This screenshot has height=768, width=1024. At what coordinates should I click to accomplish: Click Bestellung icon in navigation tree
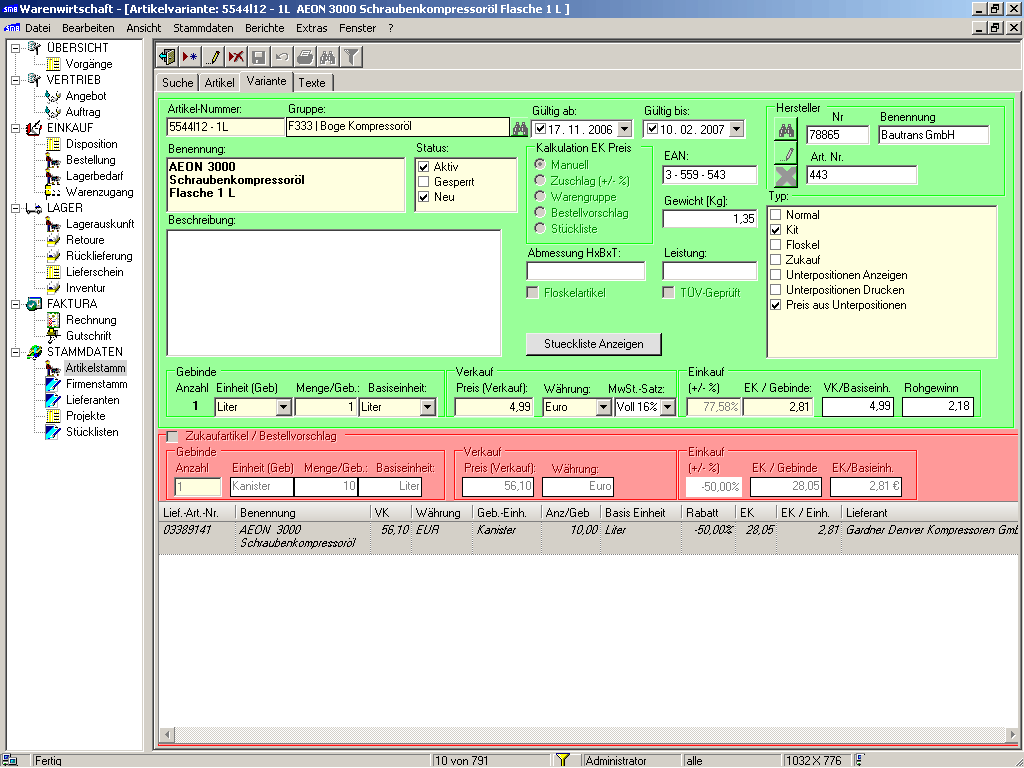click(52, 160)
